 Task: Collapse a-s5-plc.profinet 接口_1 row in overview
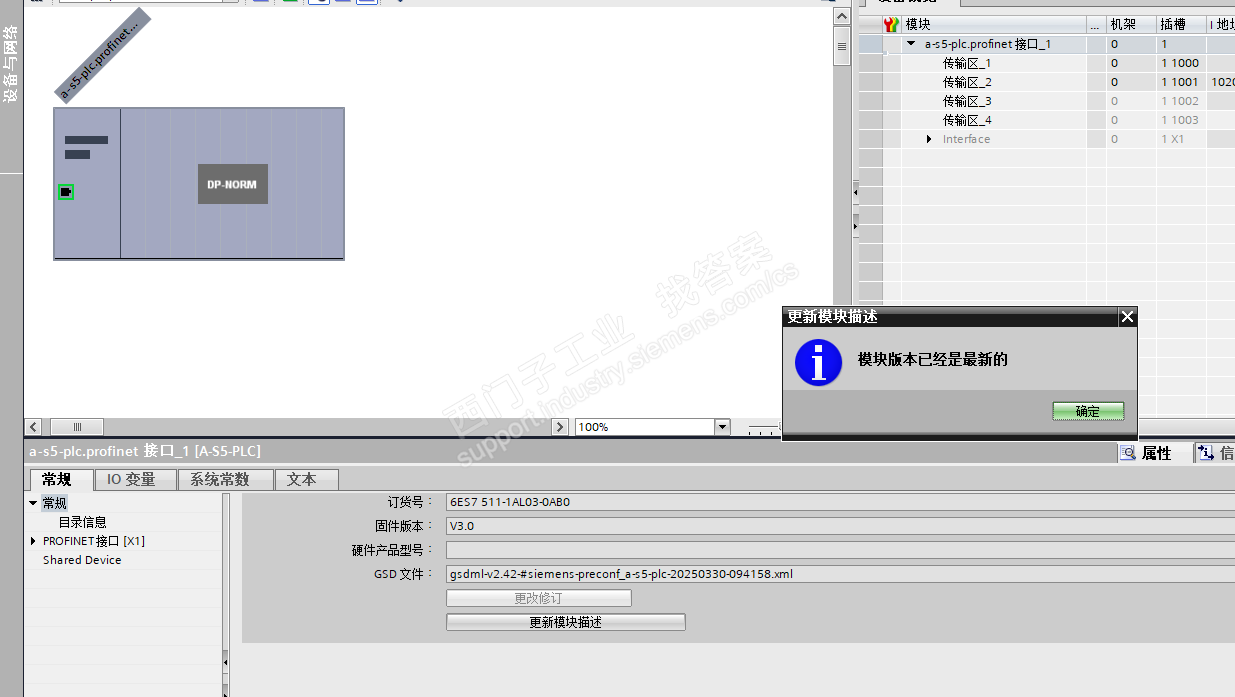[x=911, y=44]
